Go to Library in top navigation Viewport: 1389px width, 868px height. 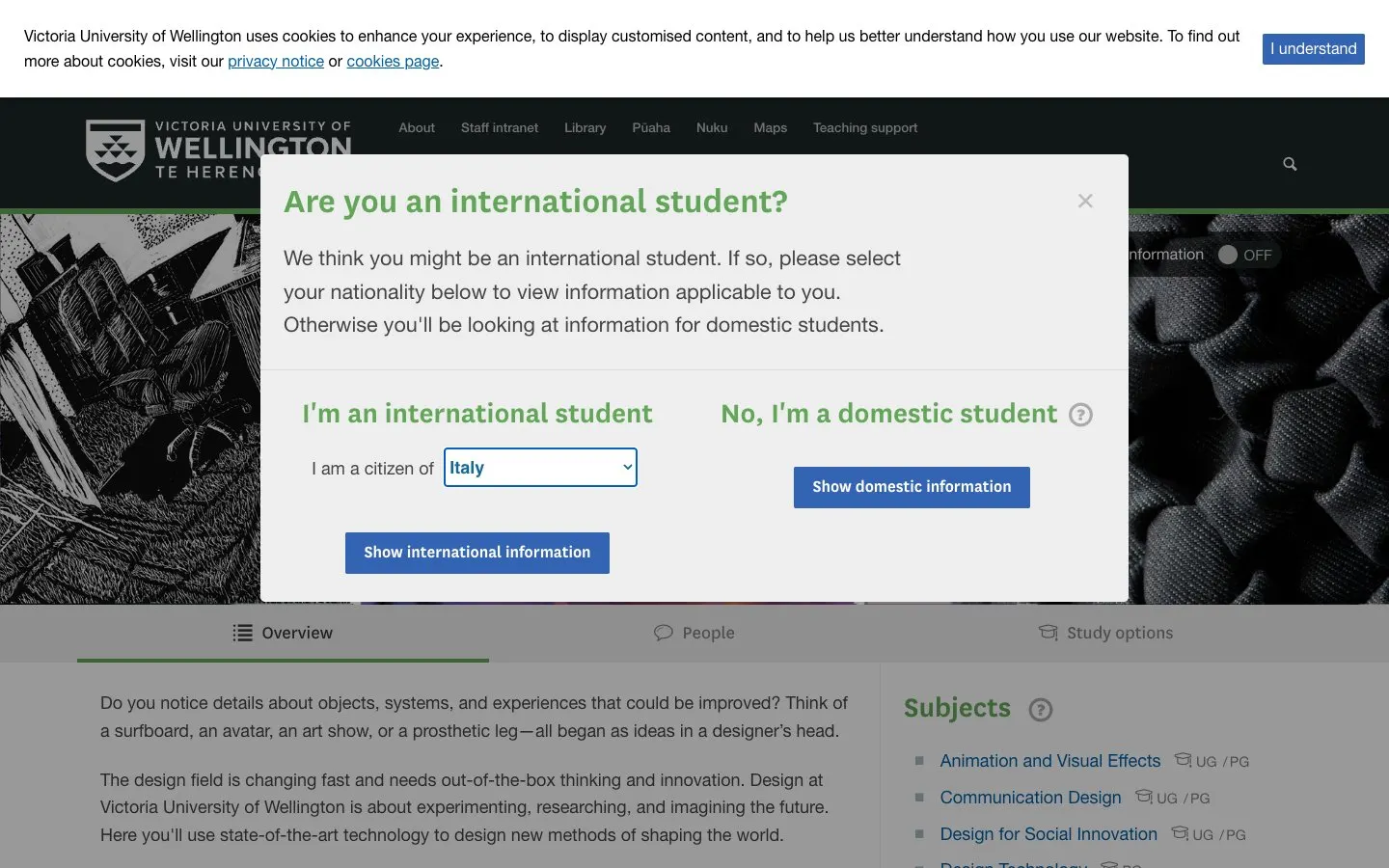[586, 127]
